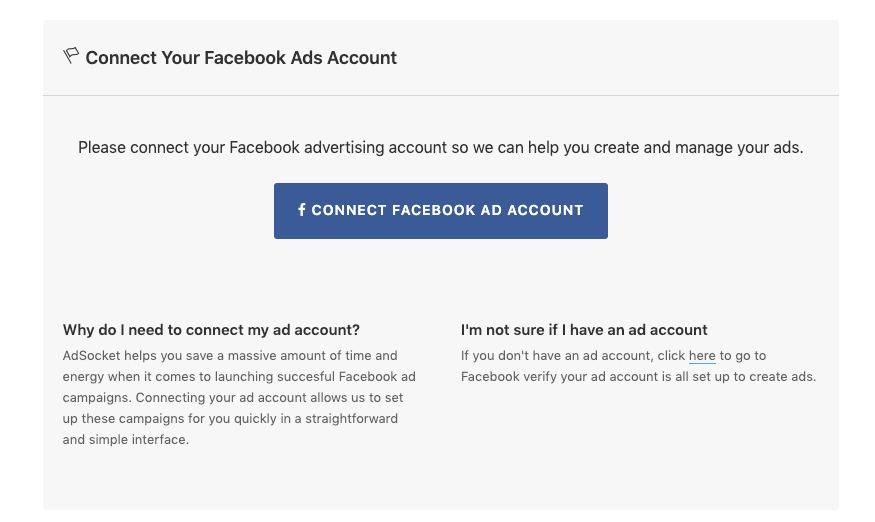Screen dimensions: 875x522
Task: Select "I'm not sure if I have an ad account" heading
Action: pos(584,330)
